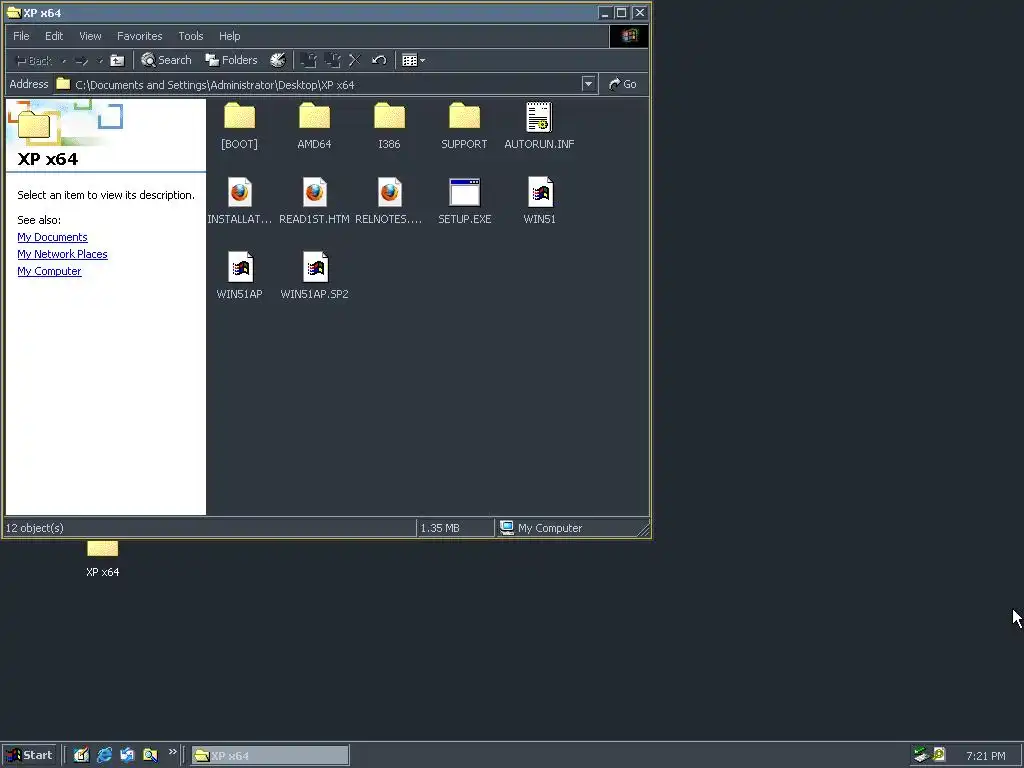The image size is (1024, 768).
Task: Click the Back button
Action: coord(33,61)
